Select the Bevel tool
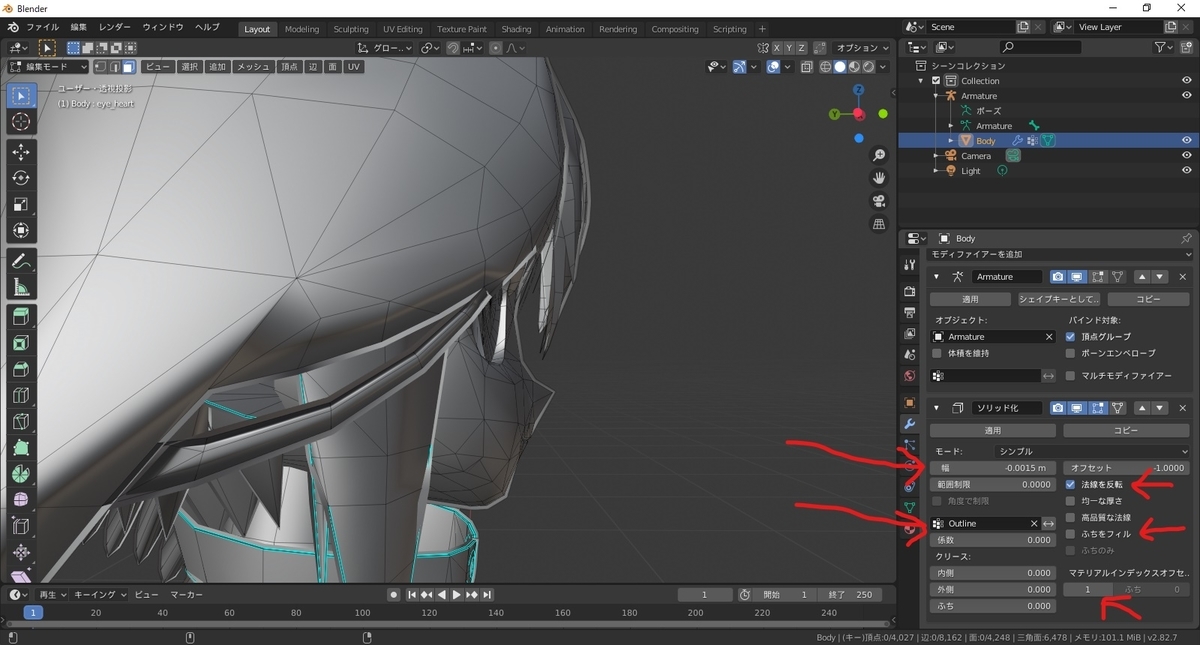 [21, 369]
